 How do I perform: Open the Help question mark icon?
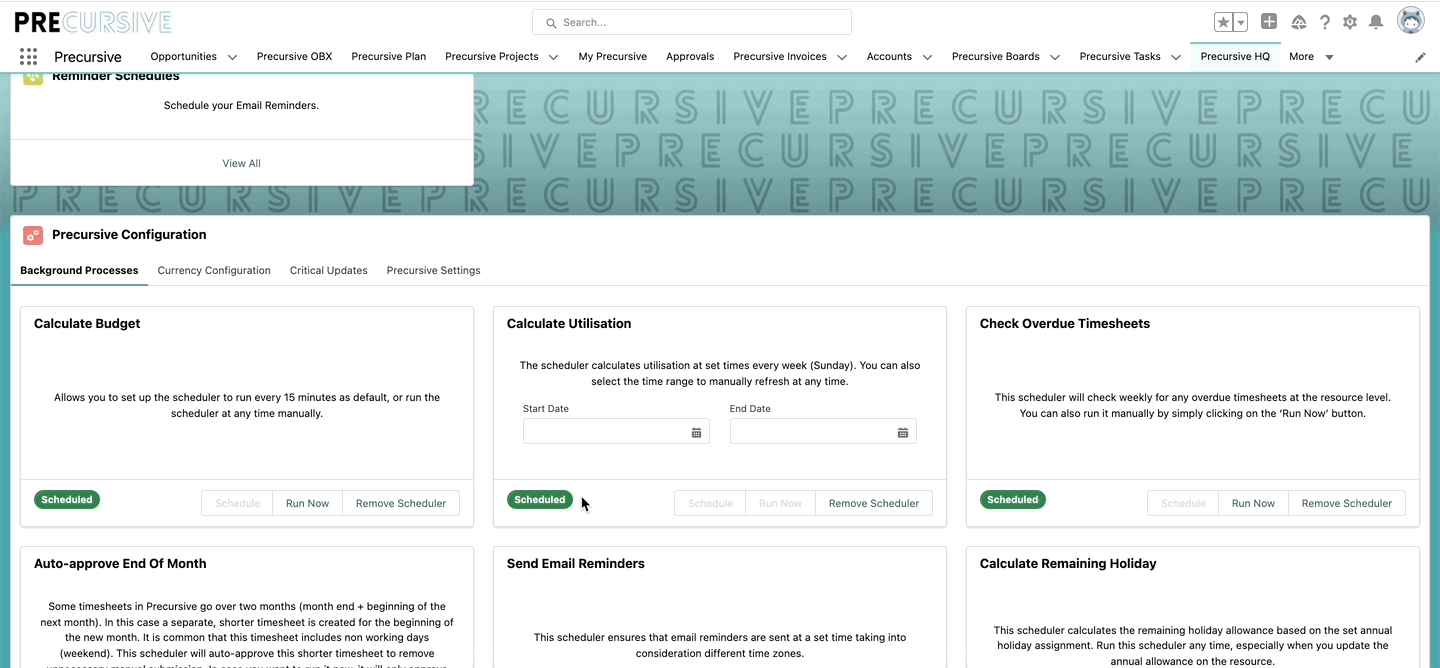(x=1325, y=22)
